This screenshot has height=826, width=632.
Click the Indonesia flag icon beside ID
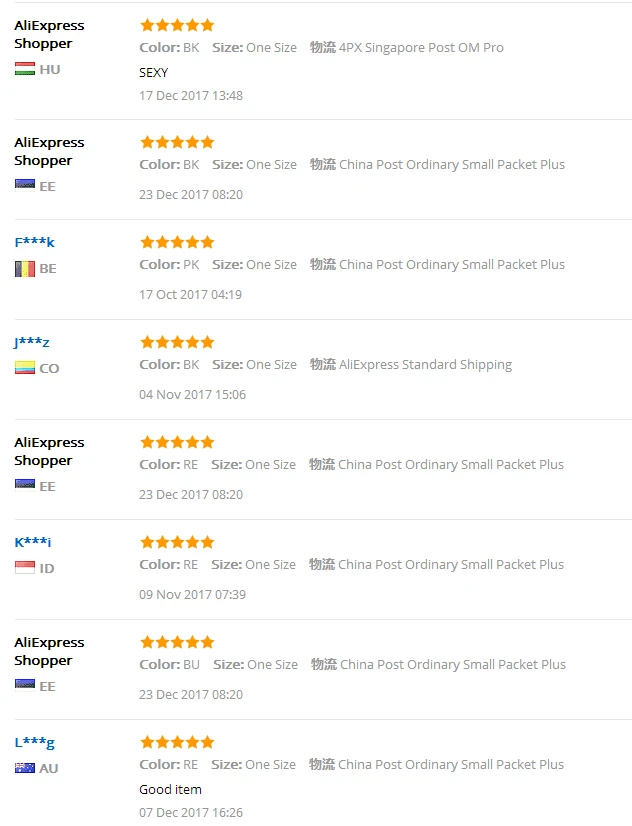coord(25,568)
